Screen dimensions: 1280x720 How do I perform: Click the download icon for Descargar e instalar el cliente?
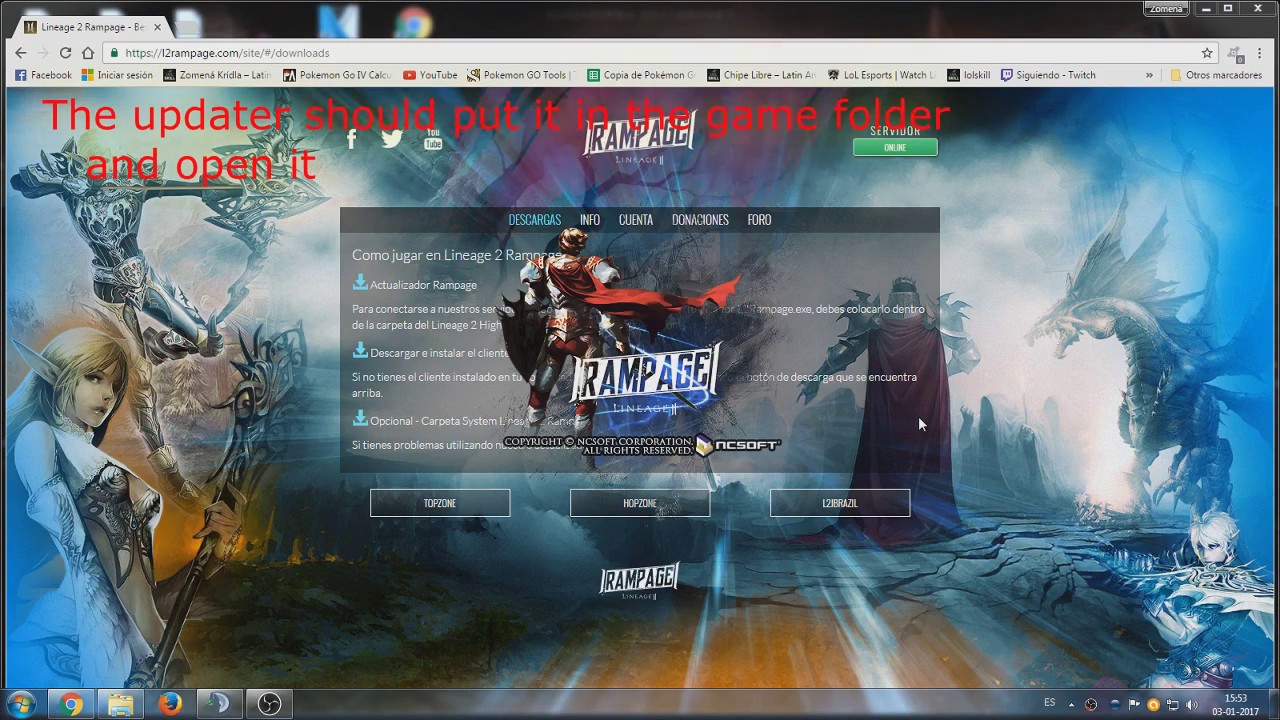point(360,351)
